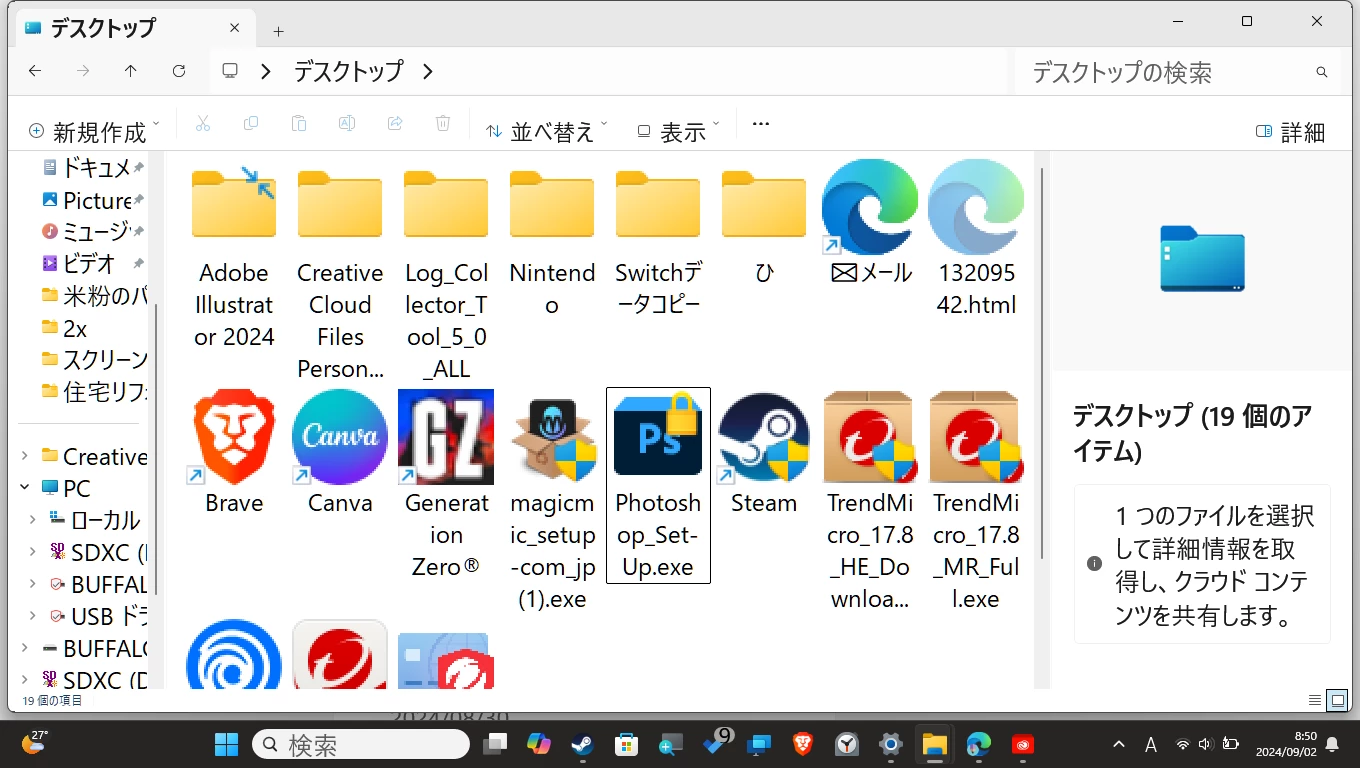The width and height of the screenshot is (1360, 768).
Task: Open the notification bell in the system tray
Action: coord(1332,744)
